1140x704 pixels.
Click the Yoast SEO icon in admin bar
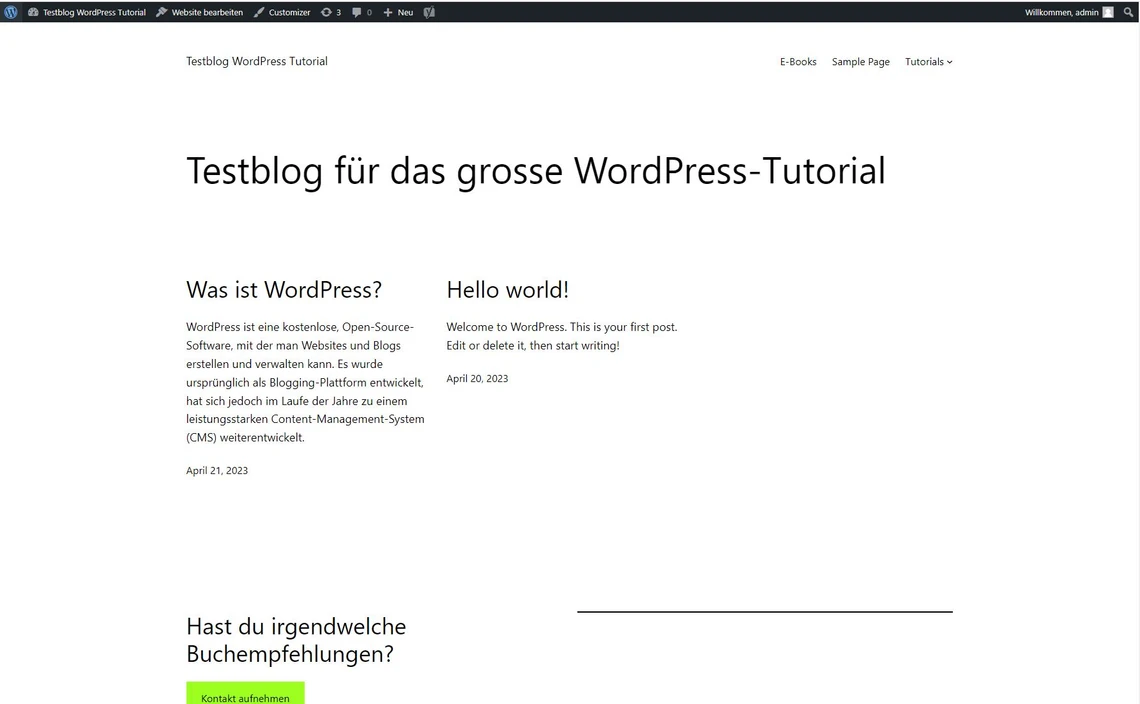coord(429,12)
